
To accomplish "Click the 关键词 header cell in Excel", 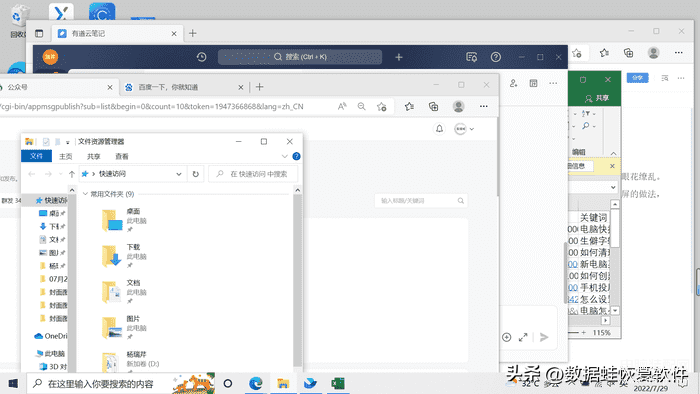I will [594, 218].
